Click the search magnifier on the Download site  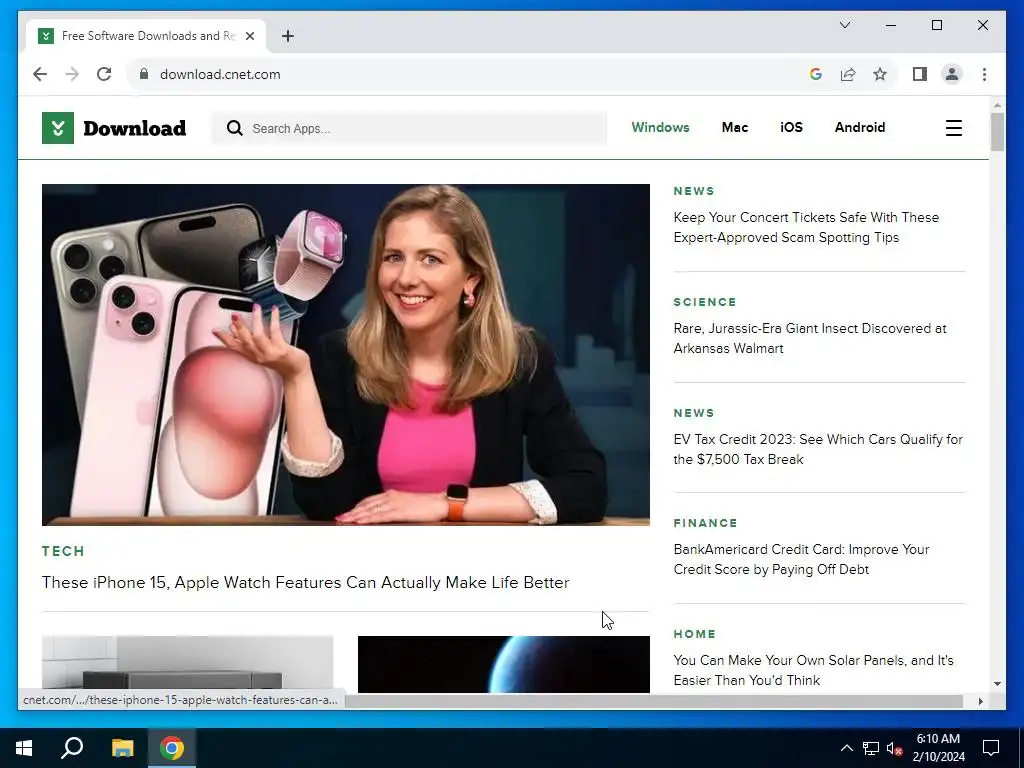click(234, 128)
